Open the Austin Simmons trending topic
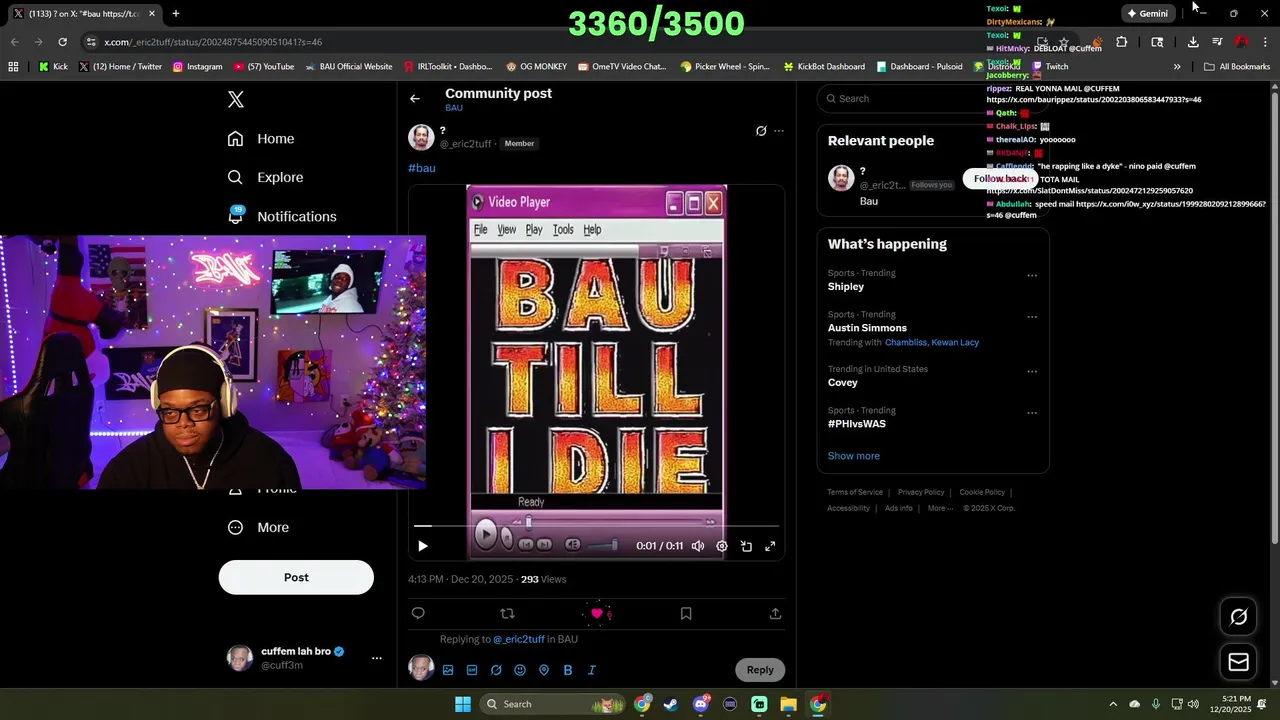 click(867, 328)
